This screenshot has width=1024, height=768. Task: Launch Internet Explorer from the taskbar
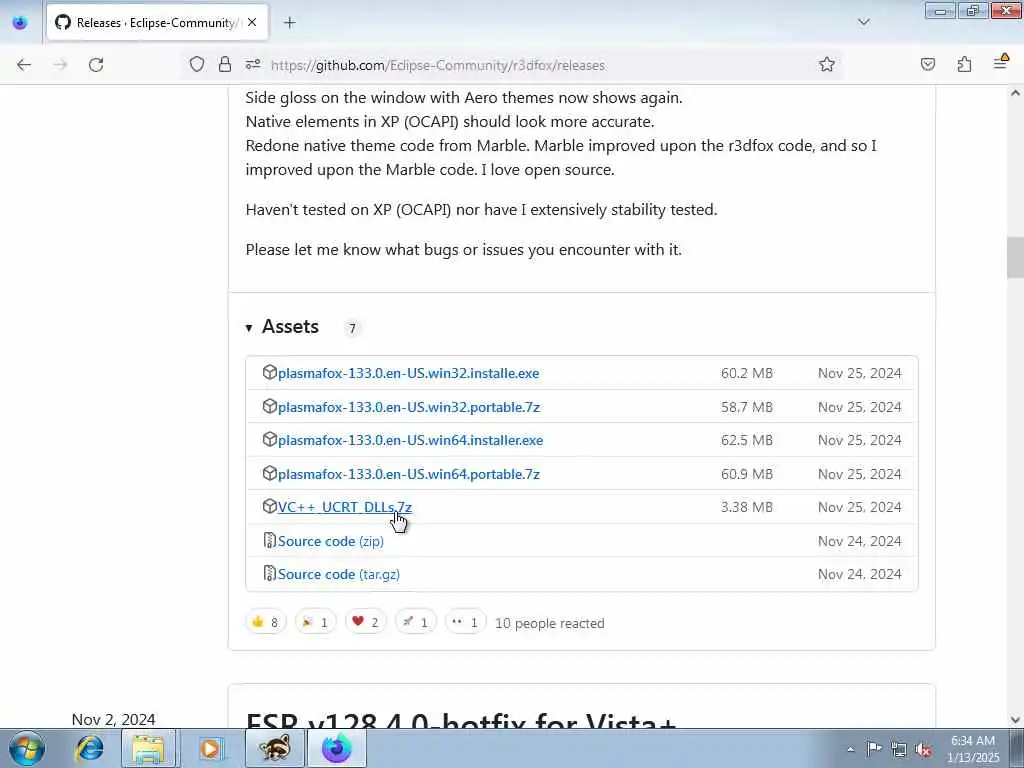coord(89,748)
